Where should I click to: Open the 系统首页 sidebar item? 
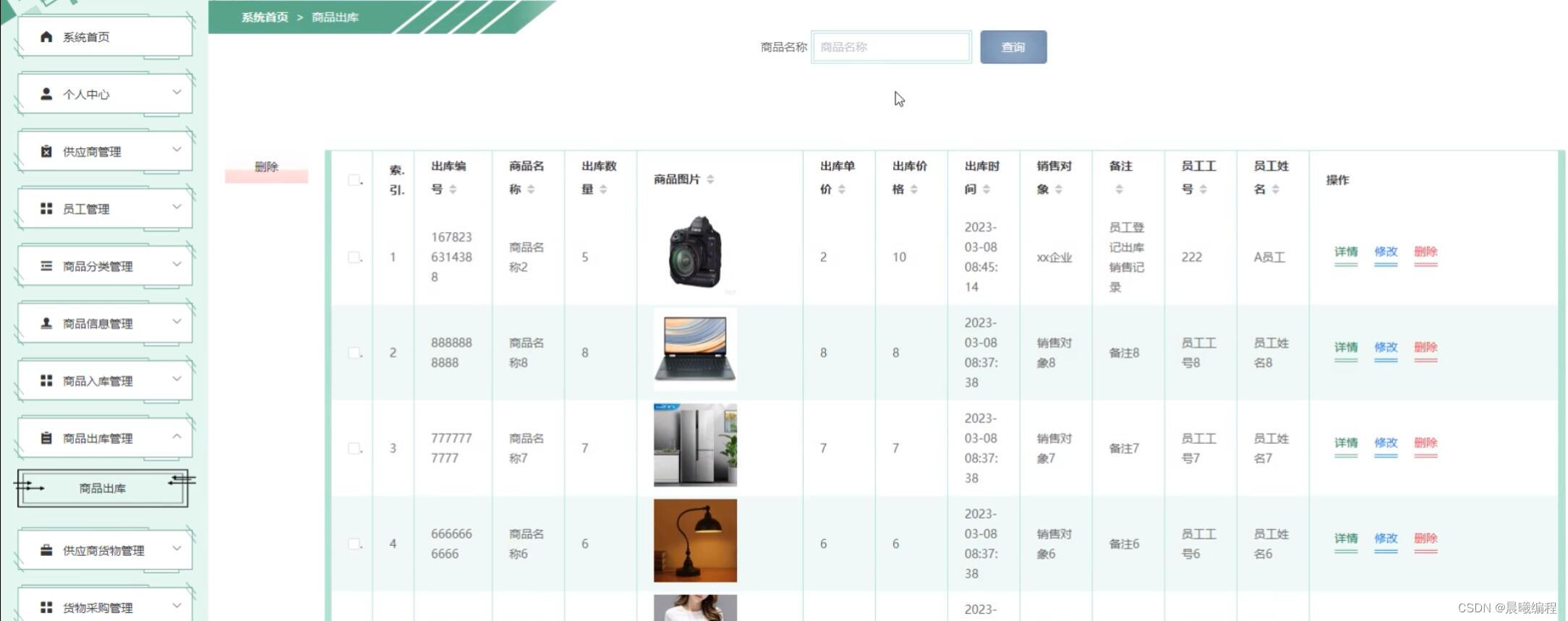coord(106,37)
